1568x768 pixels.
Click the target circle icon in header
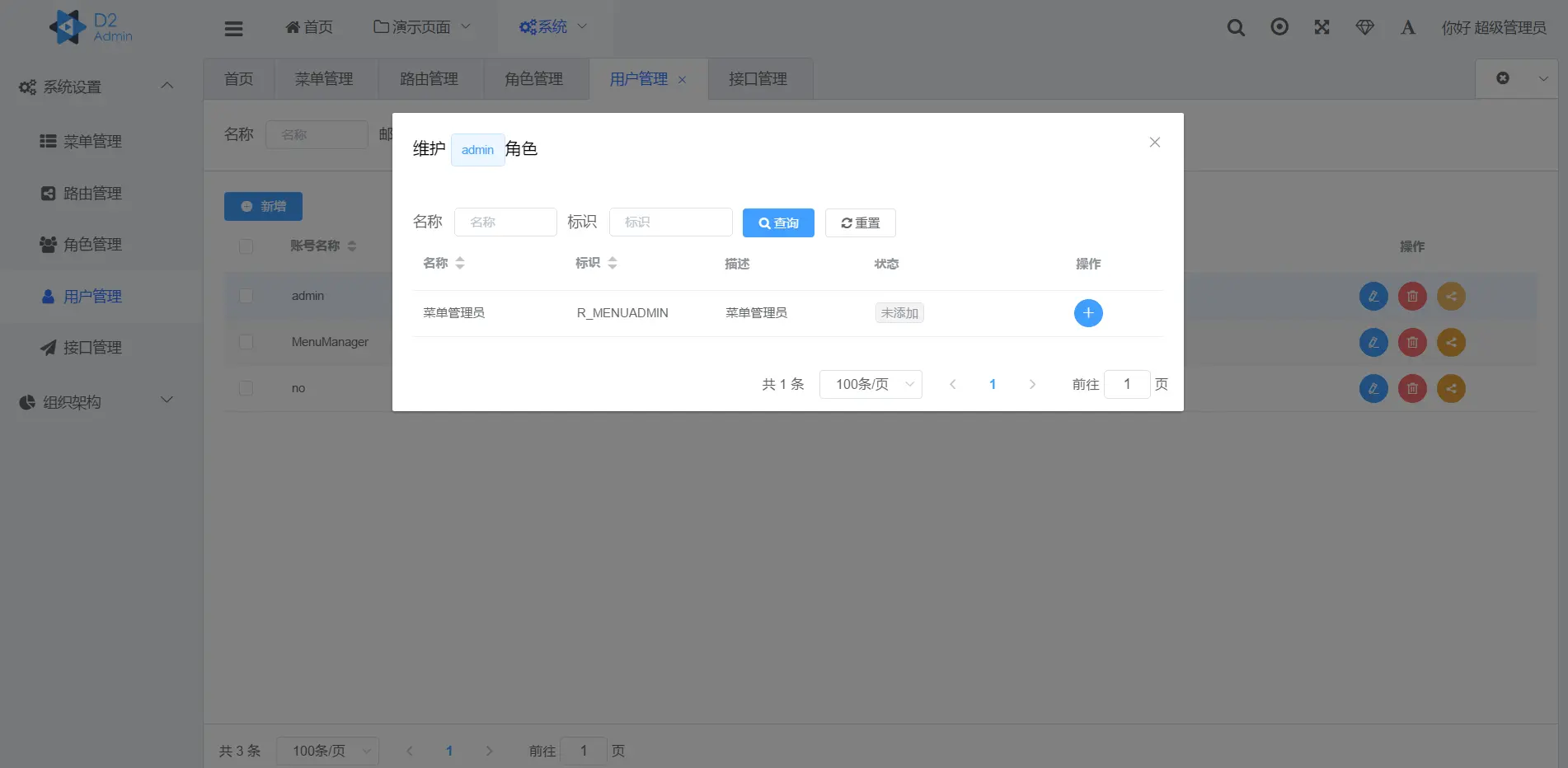[1279, 27]
